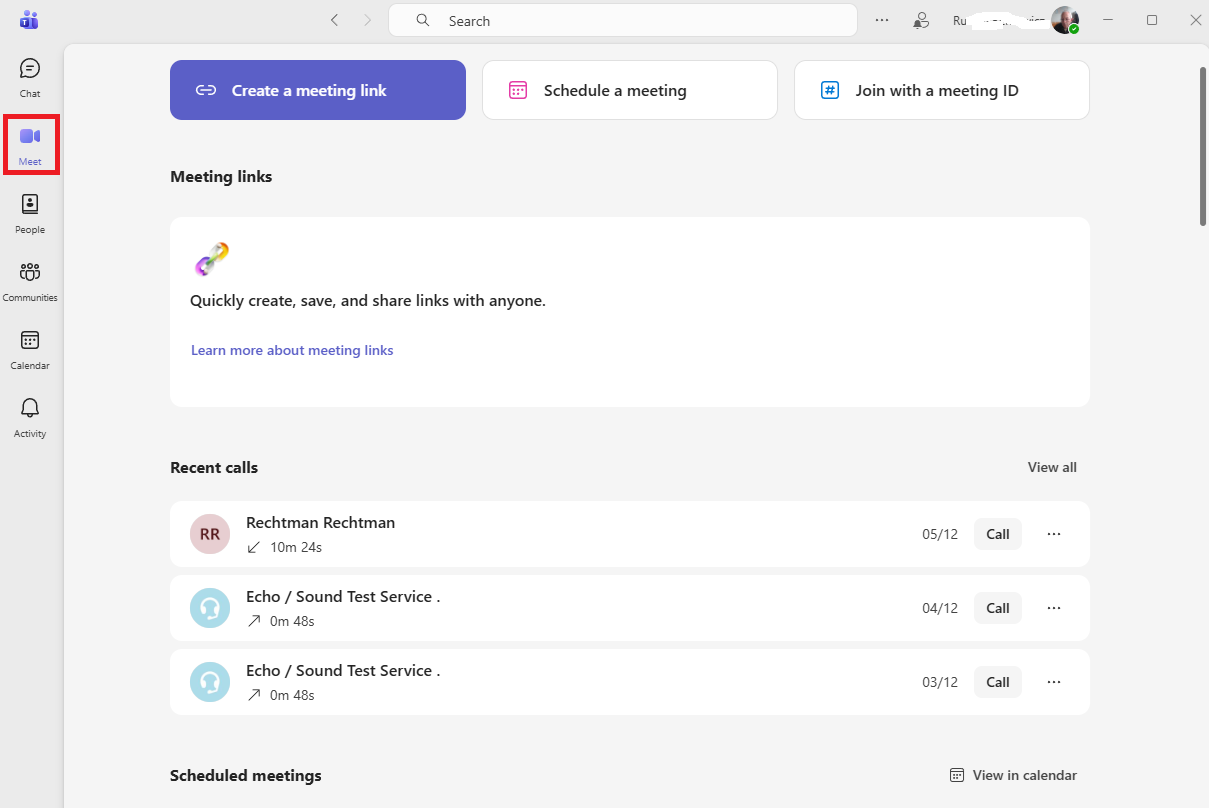1209x808 pixels.
Task: Click the Teams logo in title bar
Action: [x=29, y=20]
